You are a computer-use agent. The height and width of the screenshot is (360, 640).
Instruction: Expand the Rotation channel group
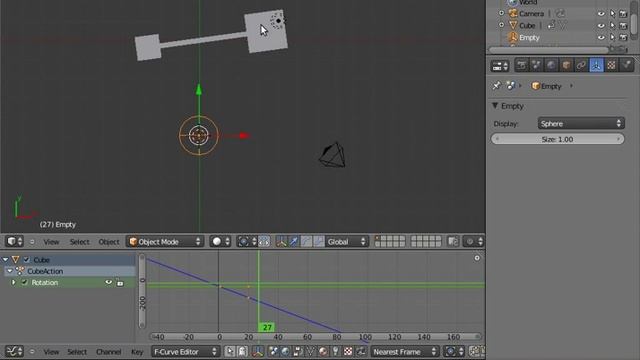tap(13, 282)
